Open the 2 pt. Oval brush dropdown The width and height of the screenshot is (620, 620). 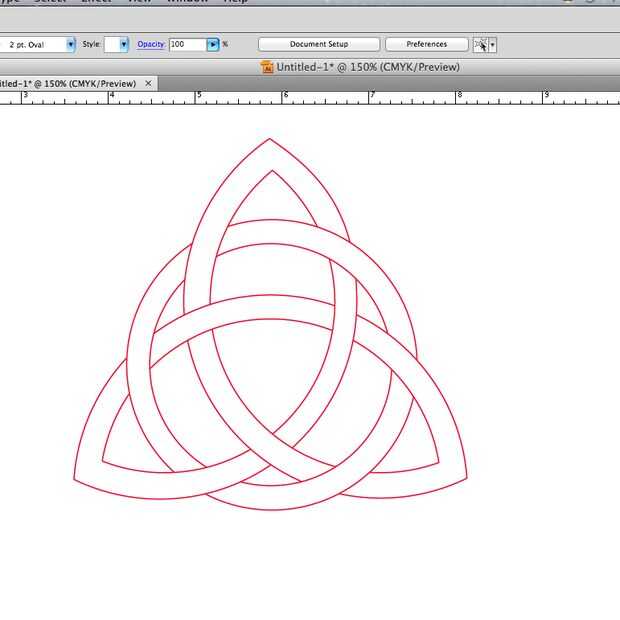tap(71, 45)
